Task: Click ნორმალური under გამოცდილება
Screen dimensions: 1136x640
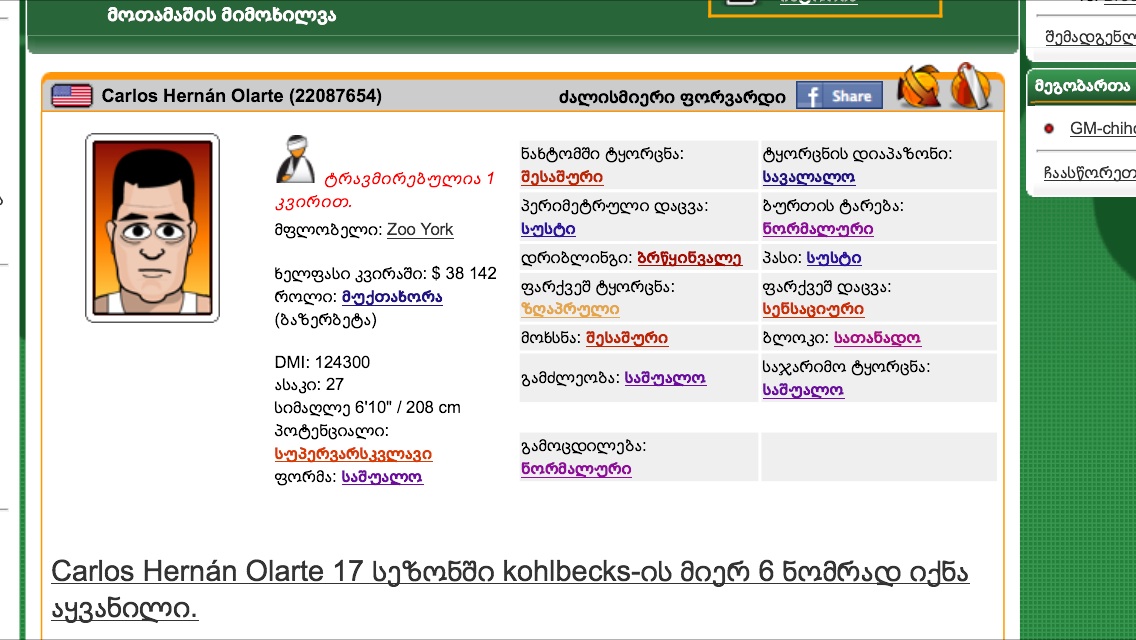Action: [x=576, y=469]
